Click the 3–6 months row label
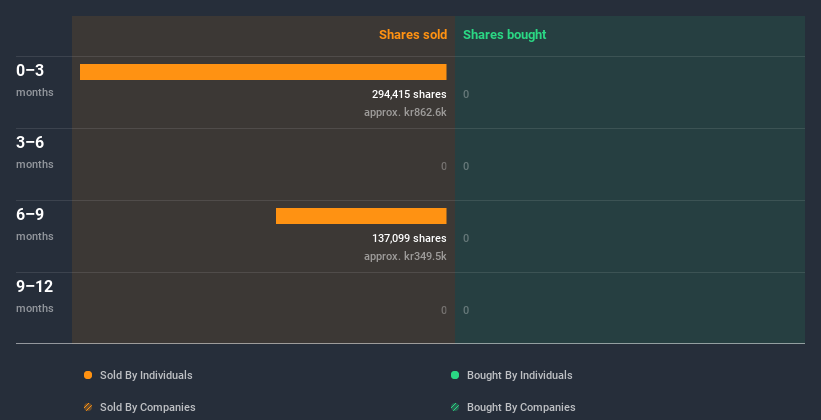This screenshot has width=821, height=420. pyautogui.click(x=35, y=152)
